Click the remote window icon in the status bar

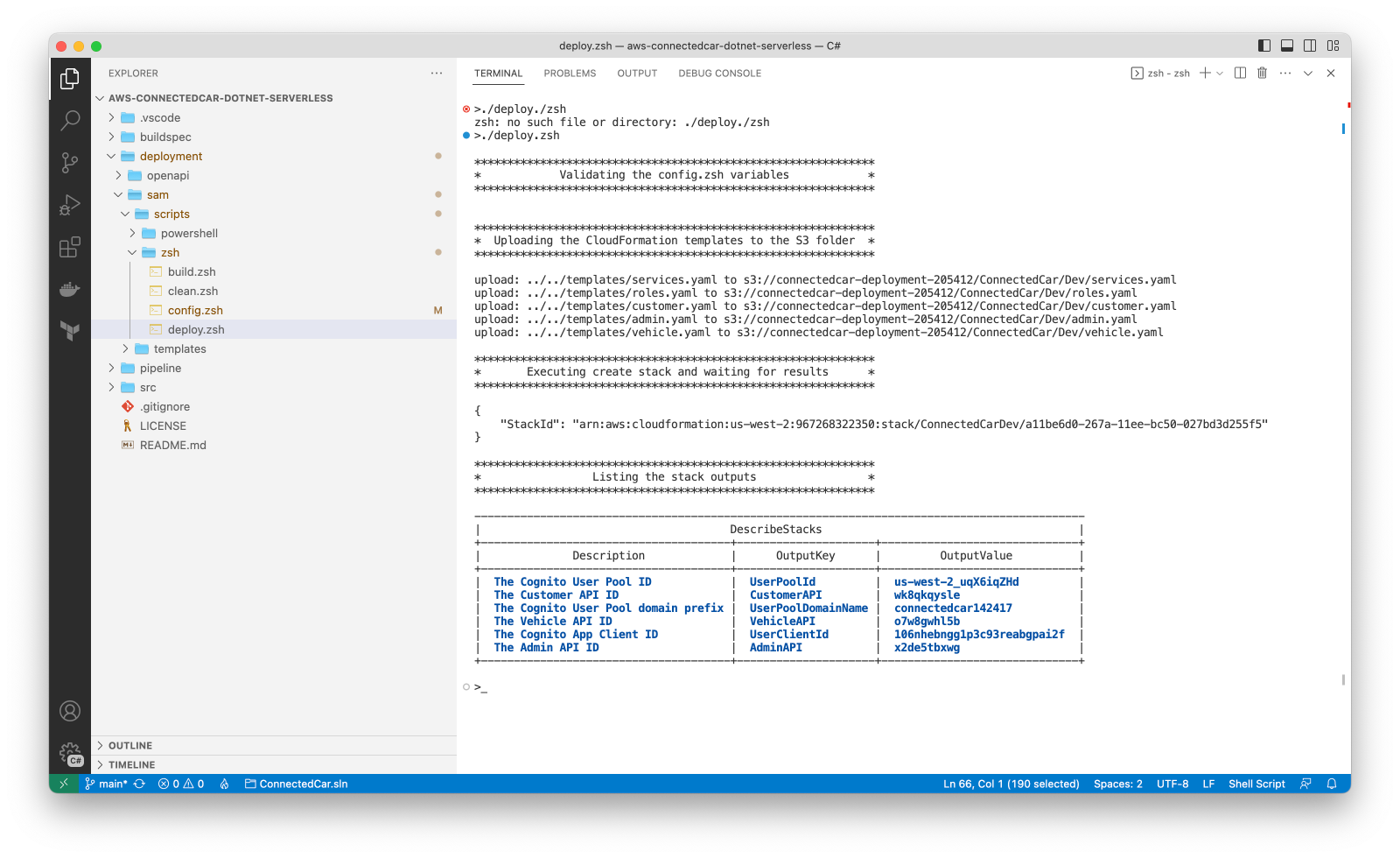pos(63,784)
